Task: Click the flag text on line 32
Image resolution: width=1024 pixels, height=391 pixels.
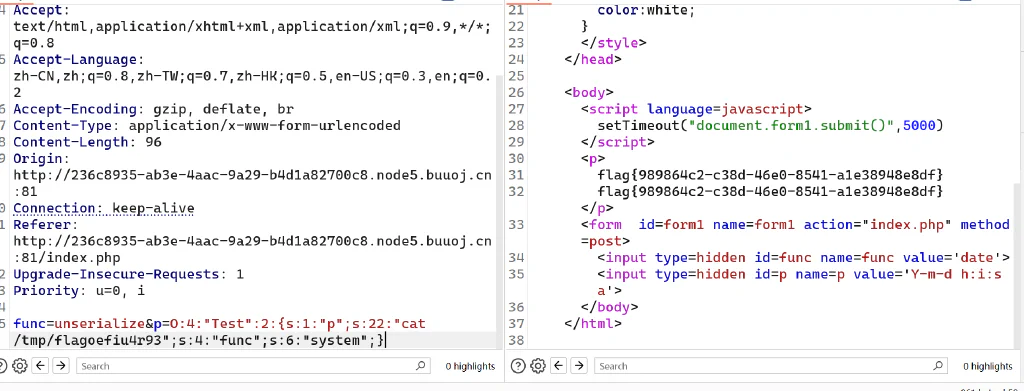Action: pos(771,191)
